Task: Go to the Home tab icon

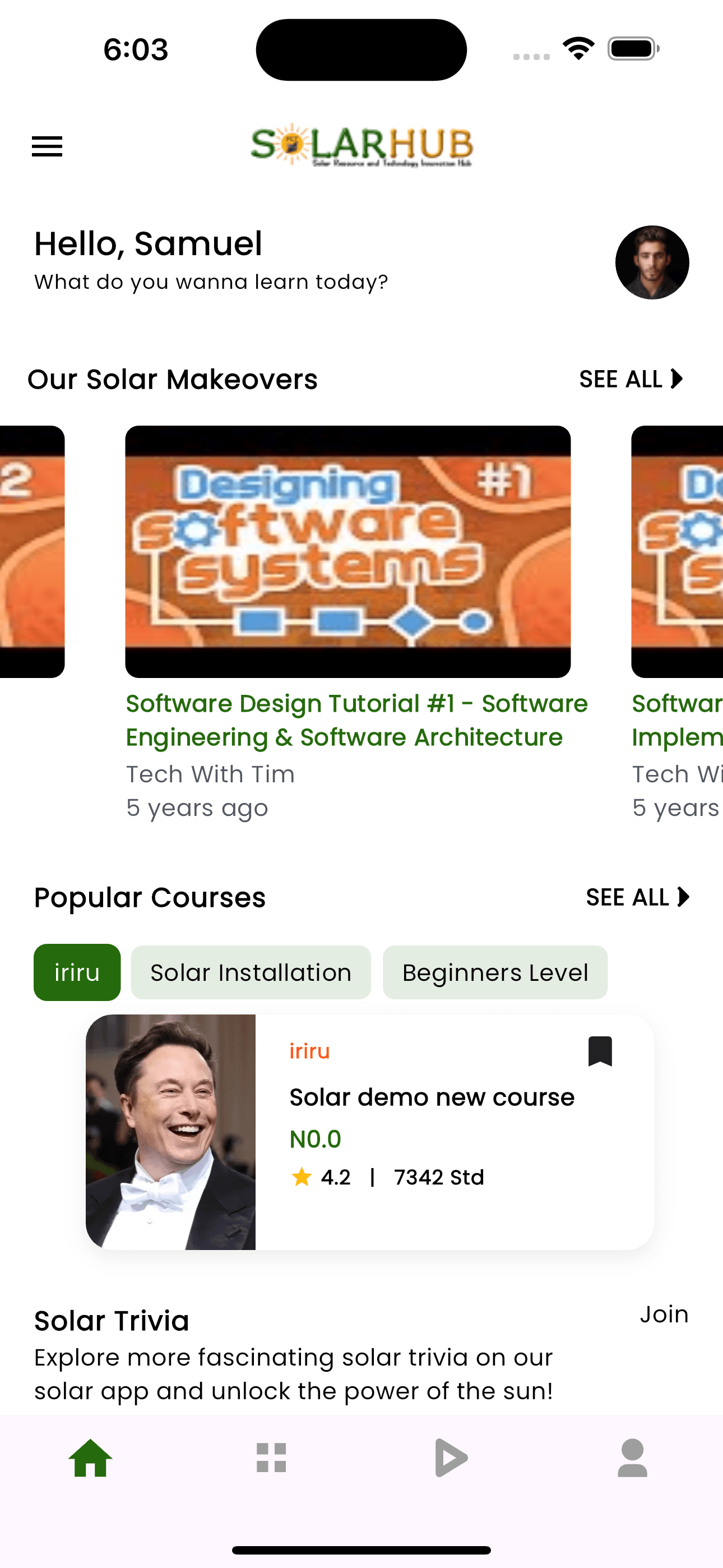Action: click(91, 1459)
